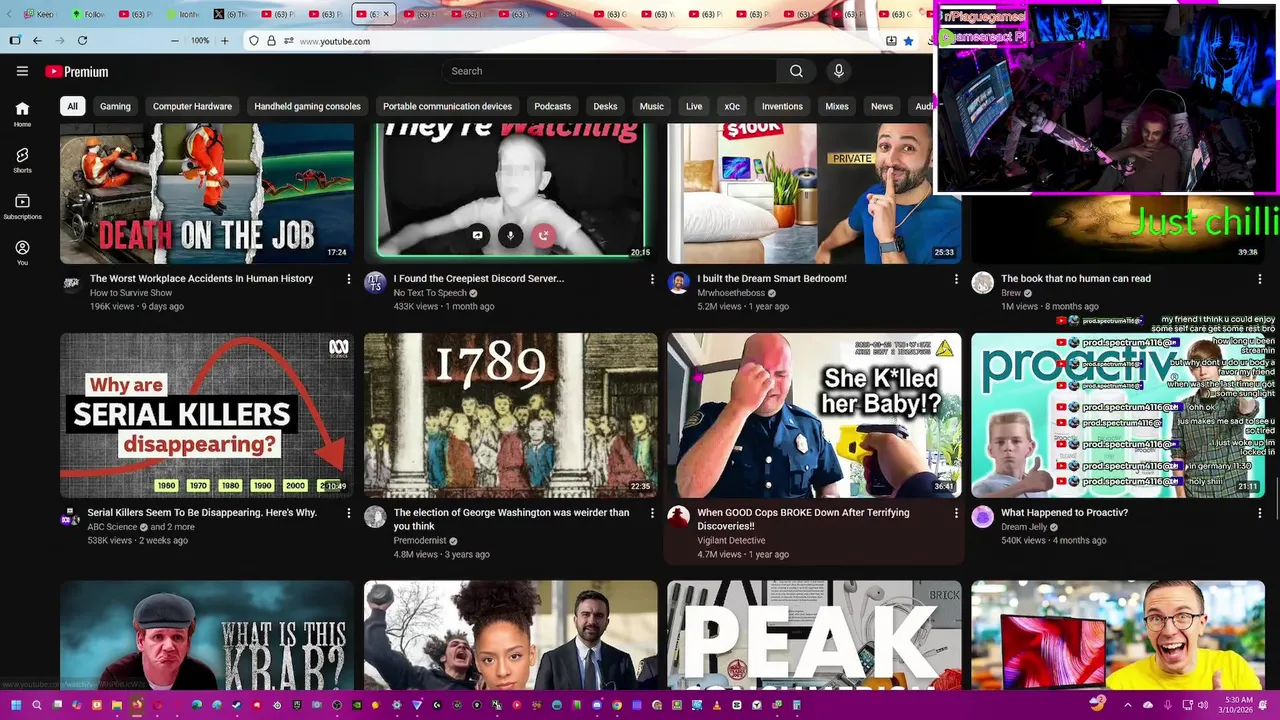Viewport: 1280px width, 720px height.
Task: Click the search magnifier button
Action: (796, 71)
